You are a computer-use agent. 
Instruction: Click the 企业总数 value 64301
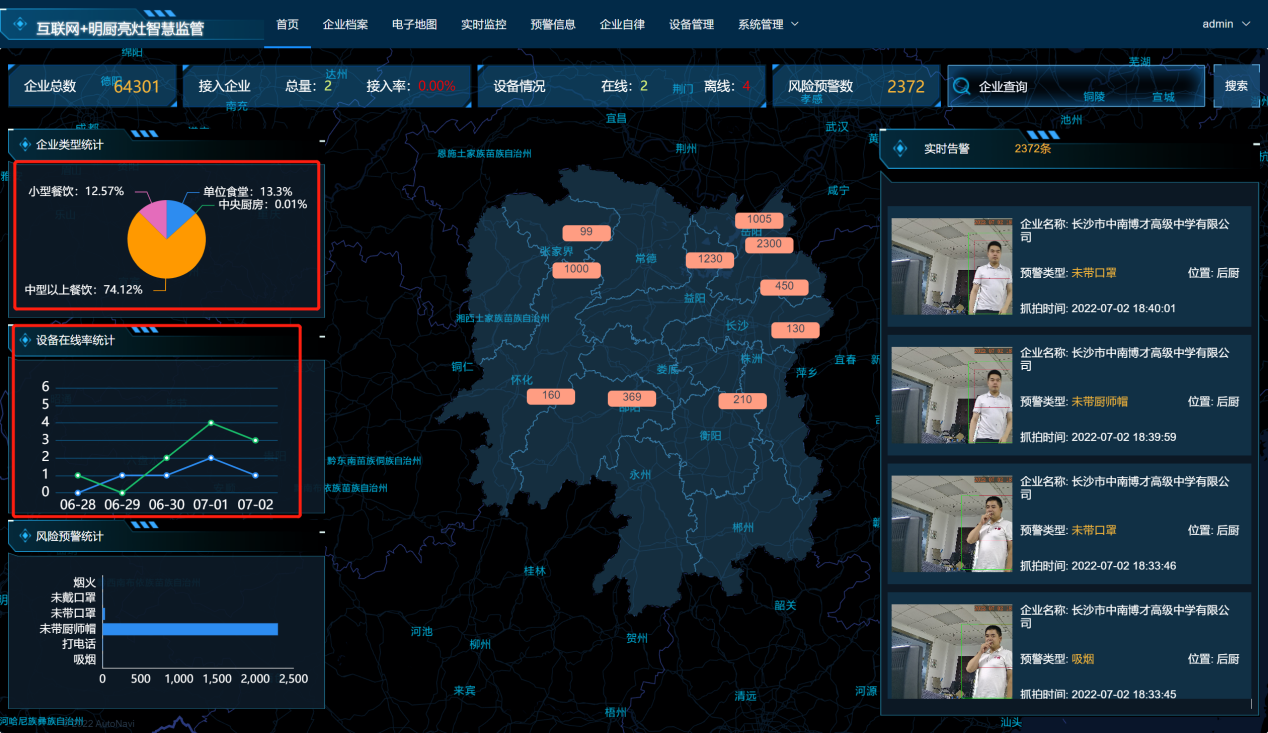tap(137, 86)
